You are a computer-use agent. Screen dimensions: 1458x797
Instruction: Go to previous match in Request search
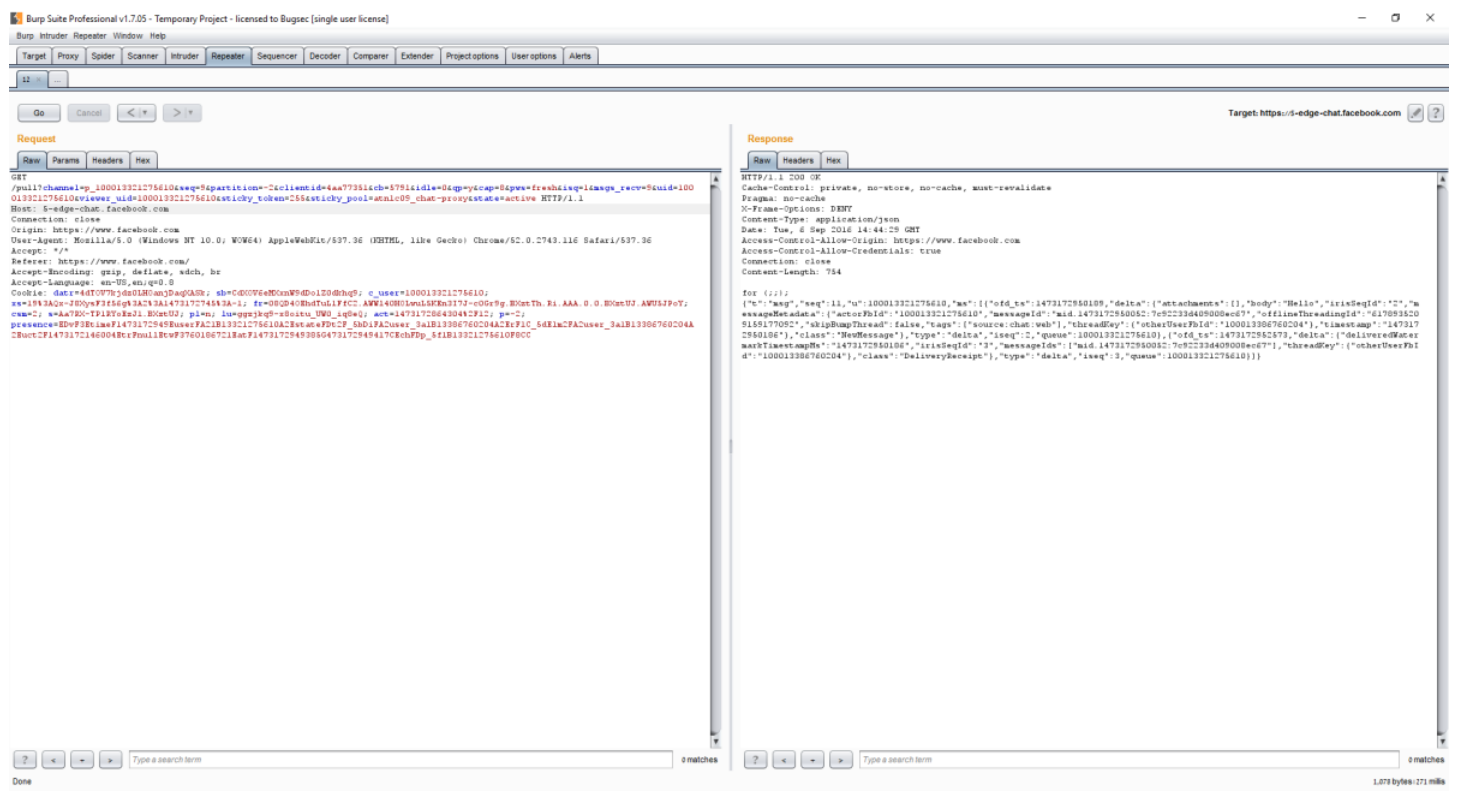(54, 760)
